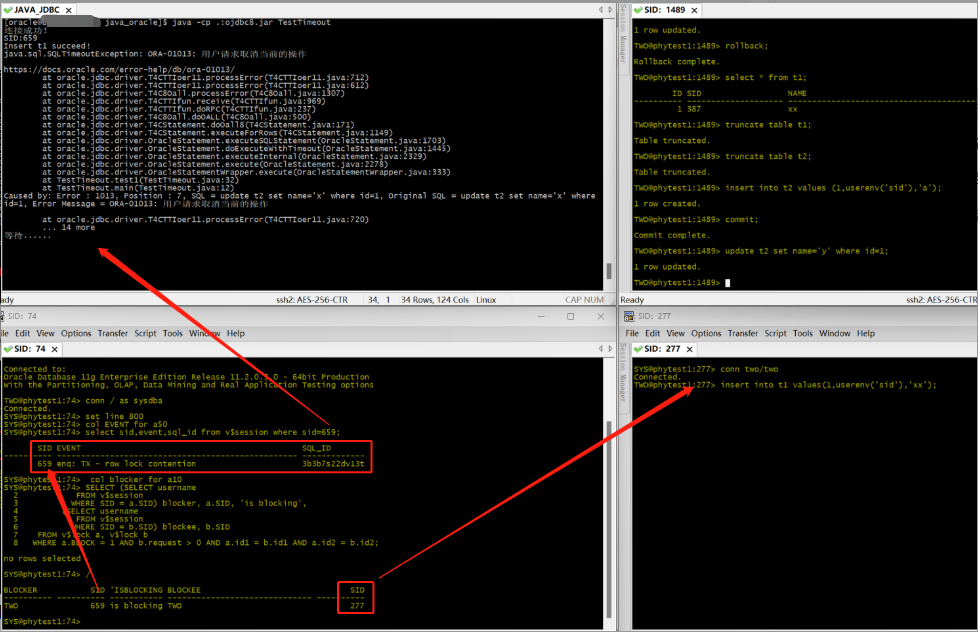The image size is (978, 632).
Task: Close the JAVA_JDBC tab
Action: (x=69, y=10)
